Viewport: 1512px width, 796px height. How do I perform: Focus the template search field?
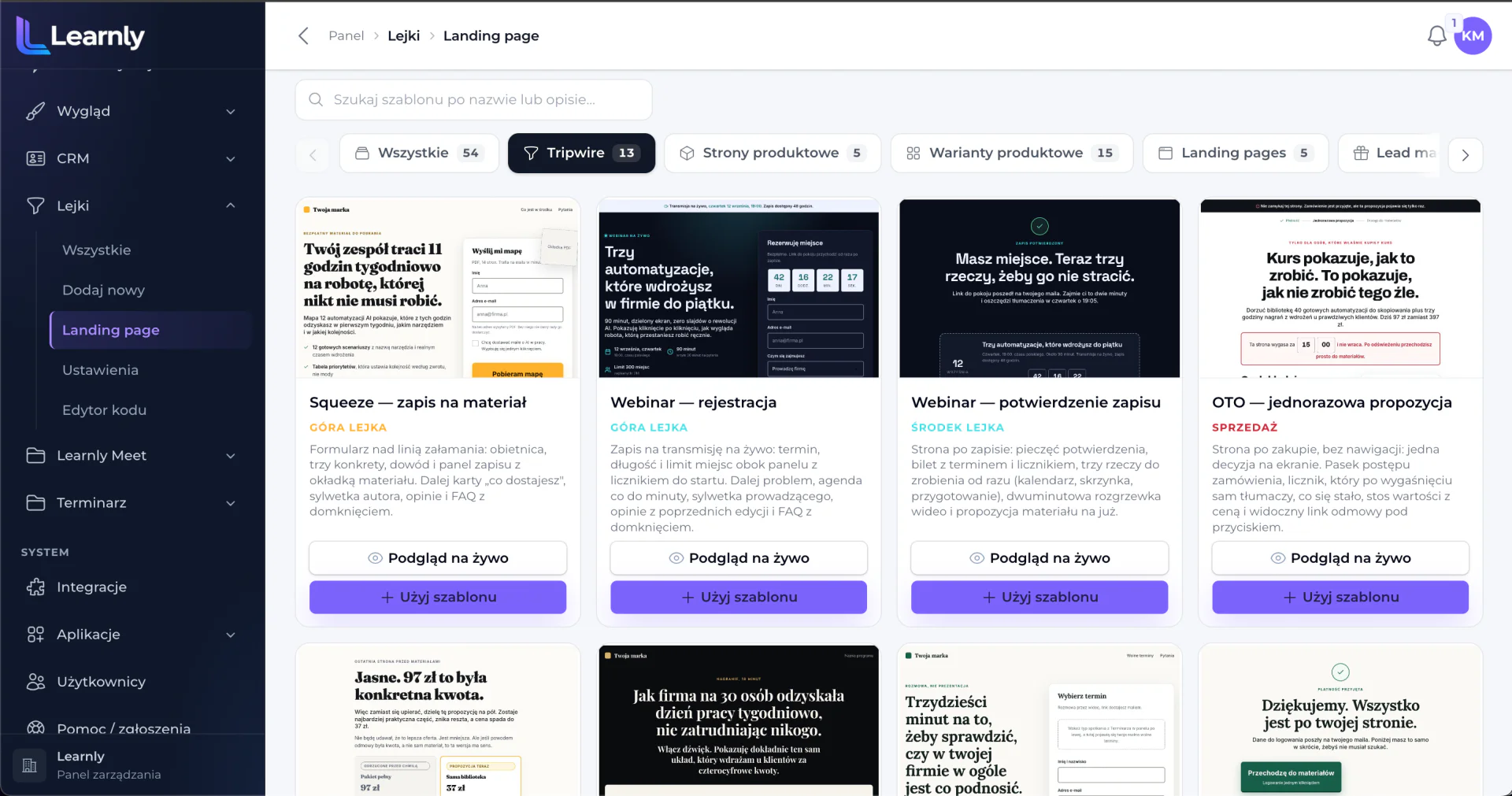click(474, 99)
